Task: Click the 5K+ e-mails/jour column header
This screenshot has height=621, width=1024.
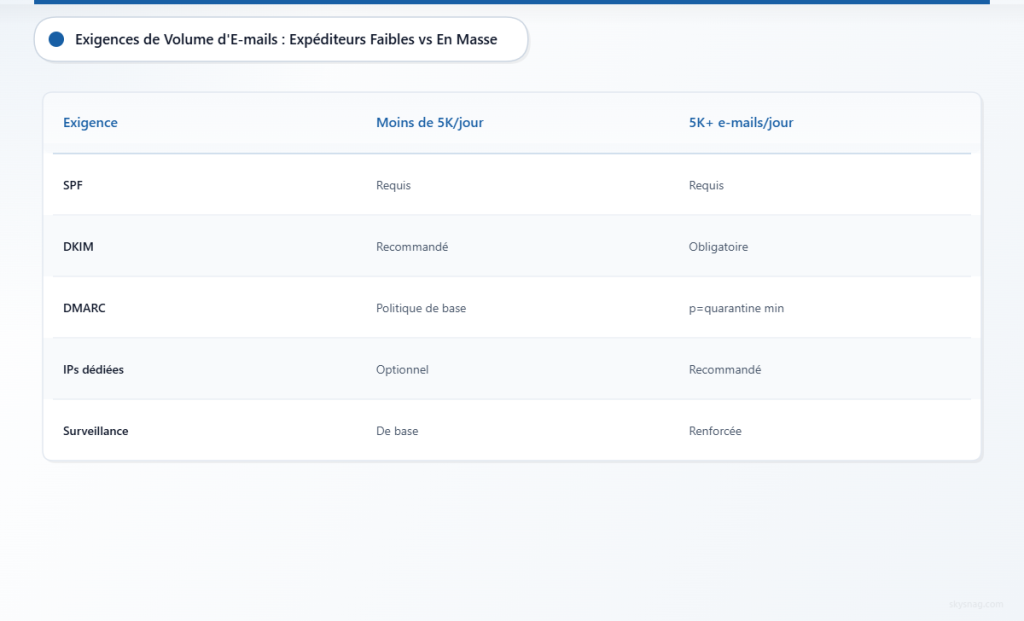Action: click(742, 122)
